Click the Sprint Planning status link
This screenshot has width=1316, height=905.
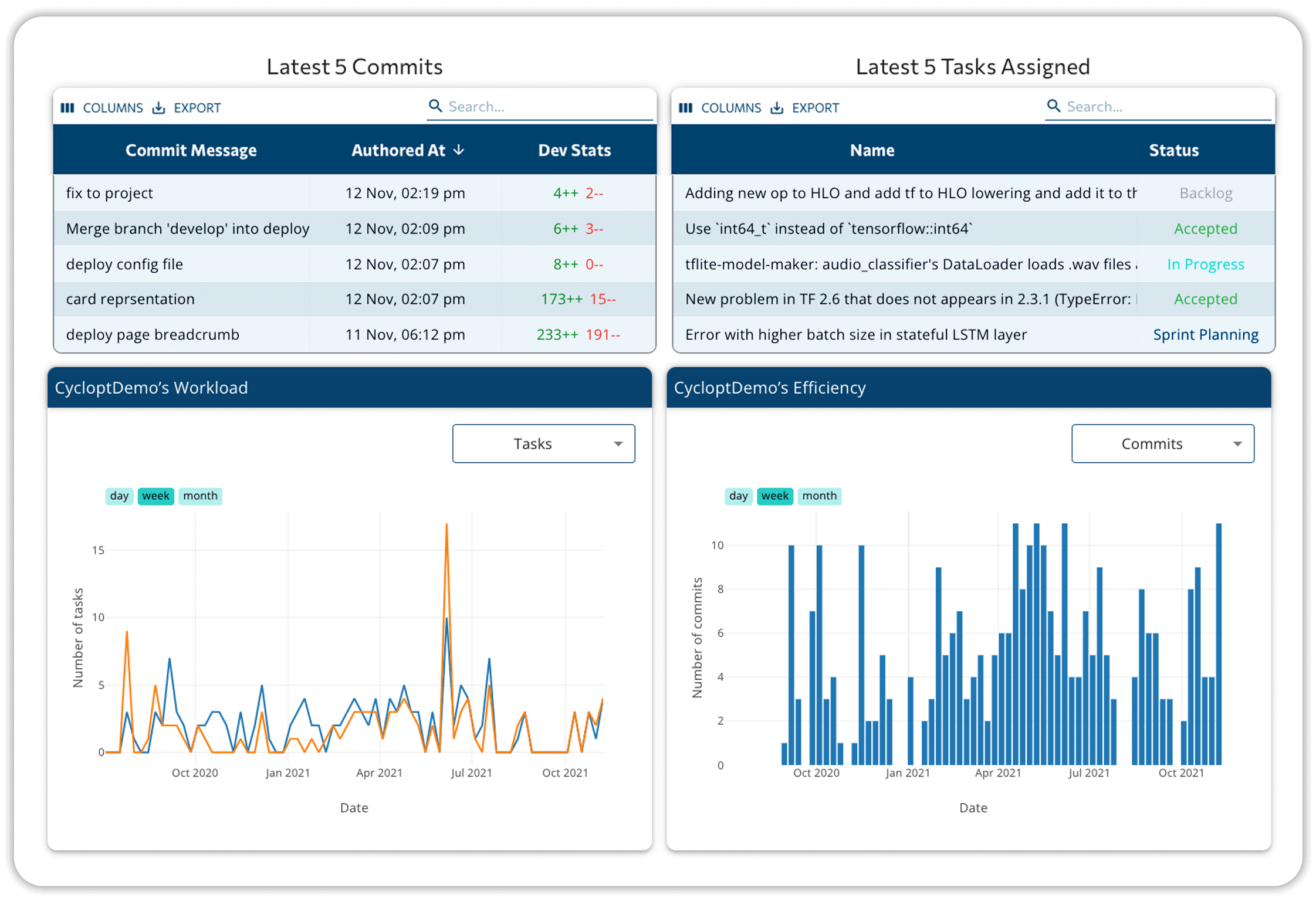1206,335
